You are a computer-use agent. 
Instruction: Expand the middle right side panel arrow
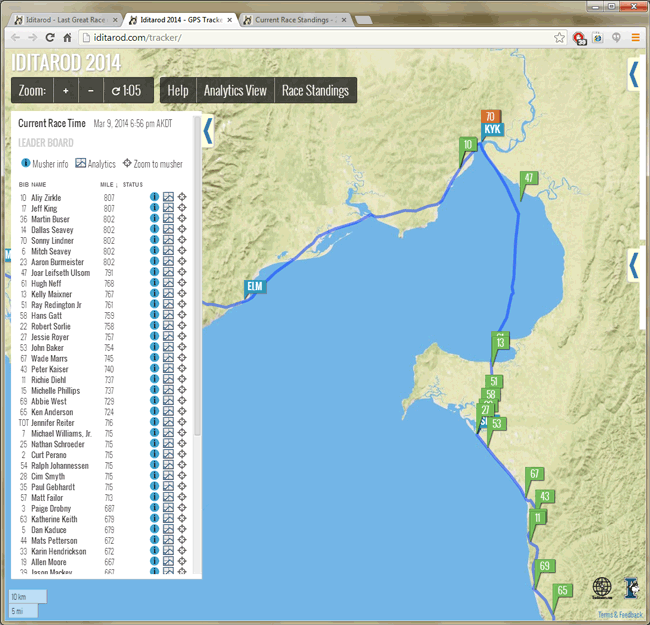point(633,265)
